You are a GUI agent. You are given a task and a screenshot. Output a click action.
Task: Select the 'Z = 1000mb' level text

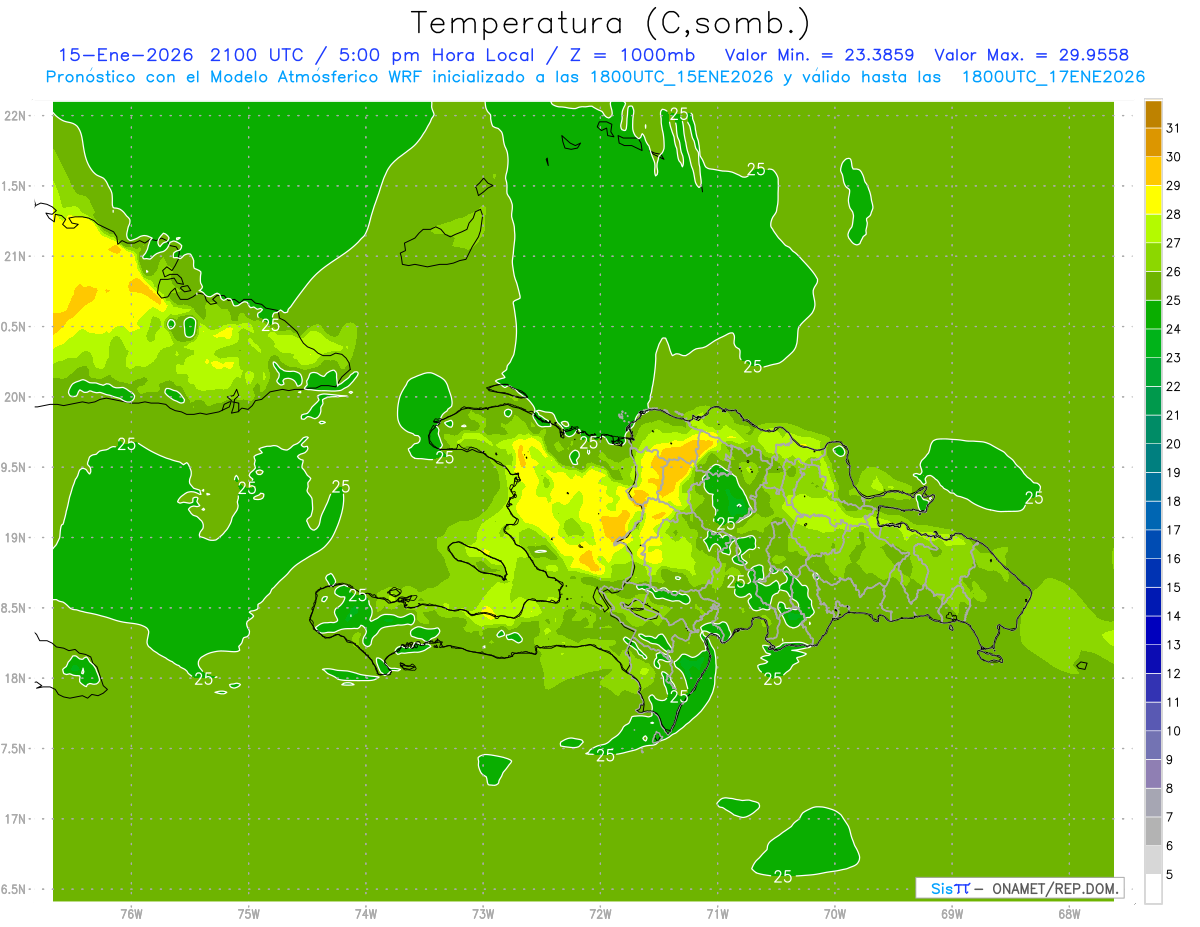tap(634, 55)
